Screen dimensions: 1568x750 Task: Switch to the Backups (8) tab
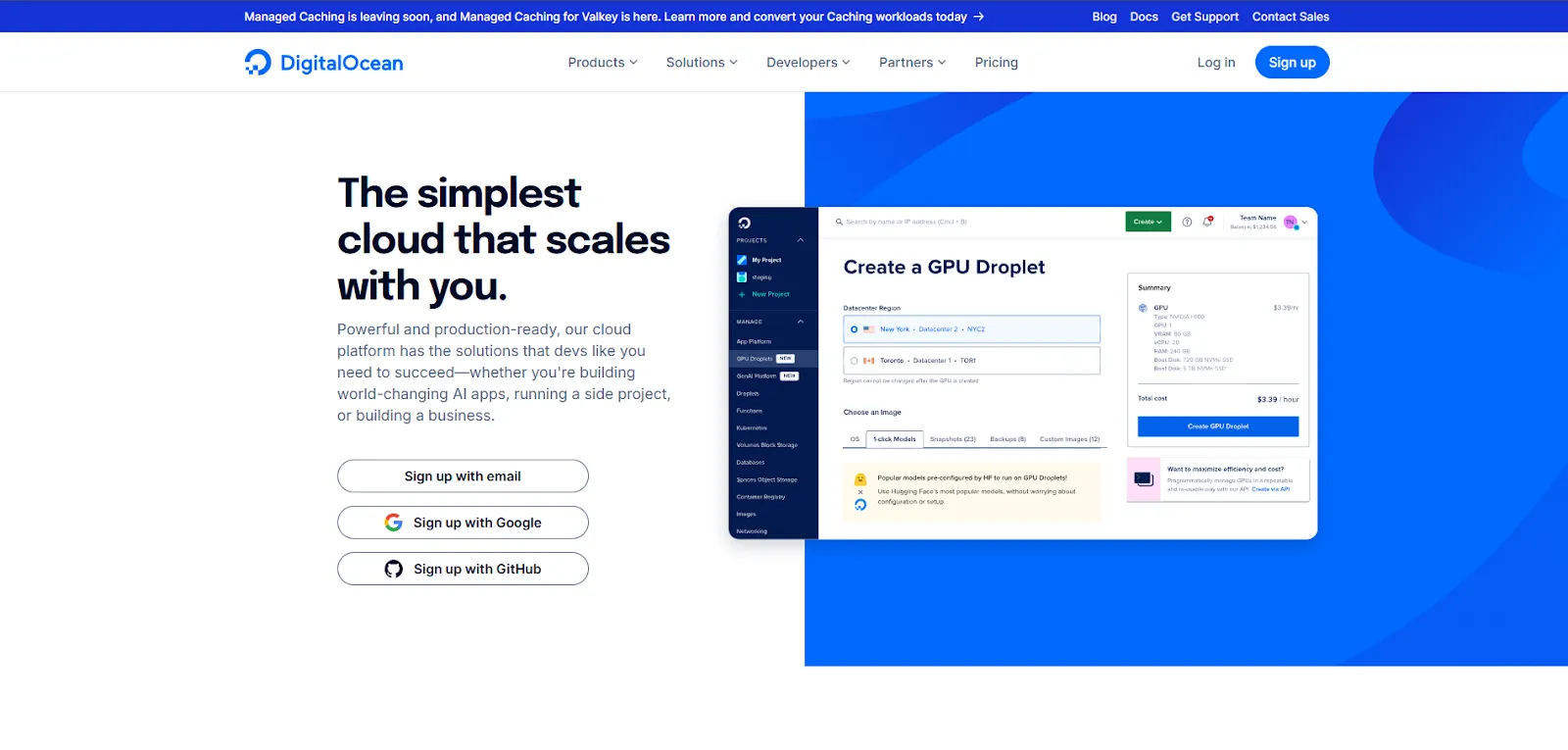pos(1007,439)
